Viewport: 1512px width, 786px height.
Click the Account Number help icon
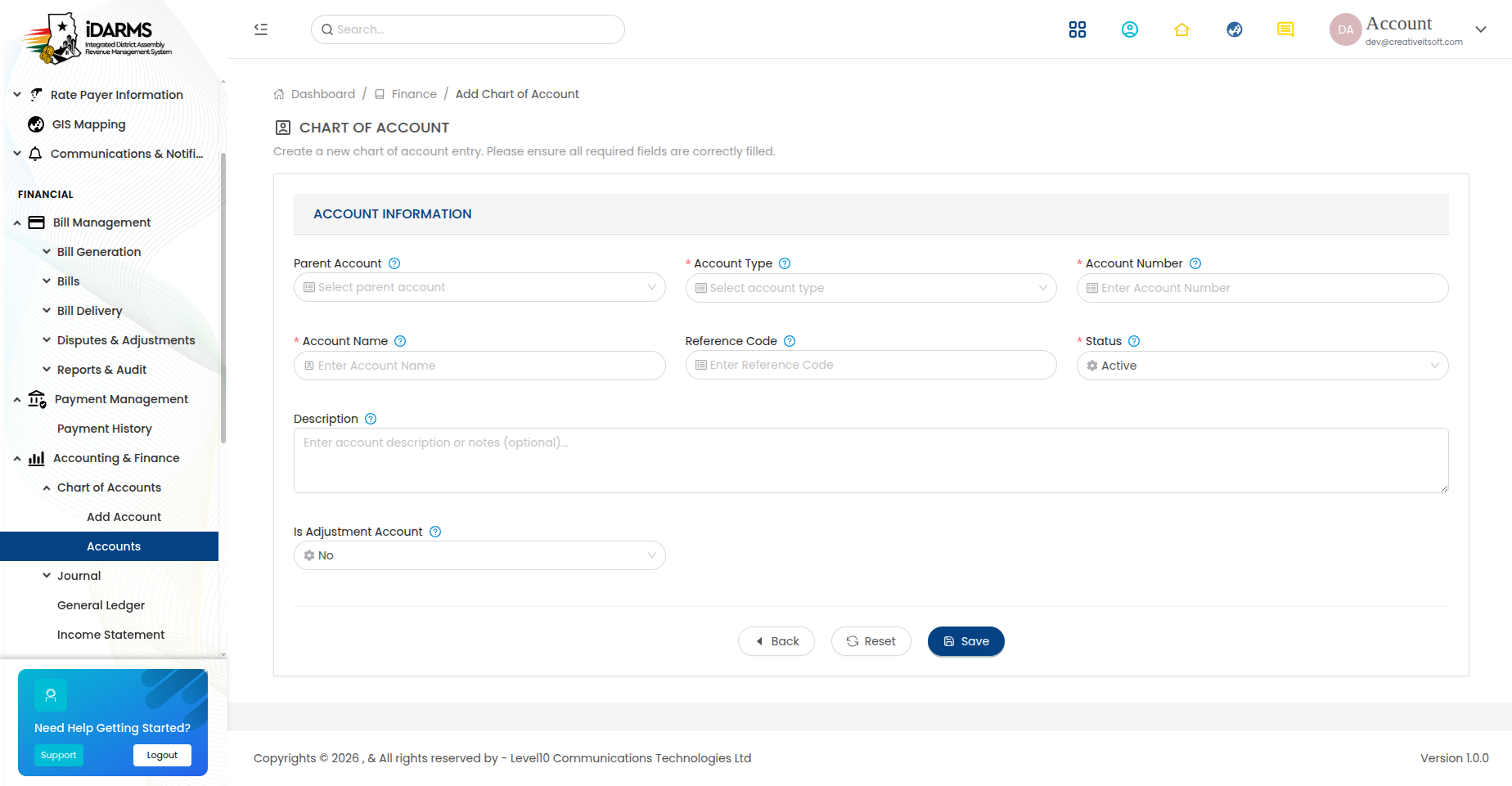coord(1195,263)
